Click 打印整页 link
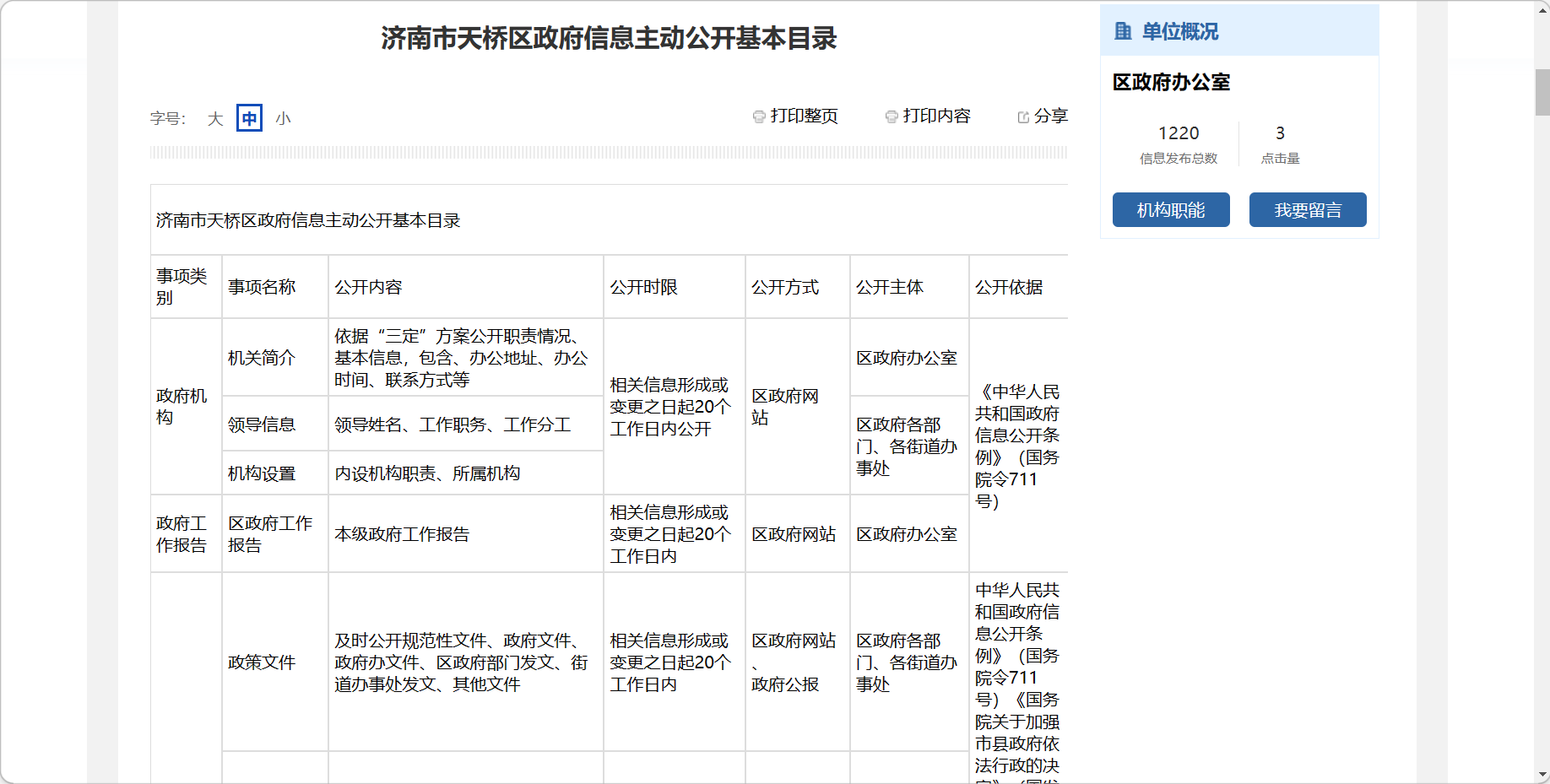The image size is (1550, 784). pos(804,116)
